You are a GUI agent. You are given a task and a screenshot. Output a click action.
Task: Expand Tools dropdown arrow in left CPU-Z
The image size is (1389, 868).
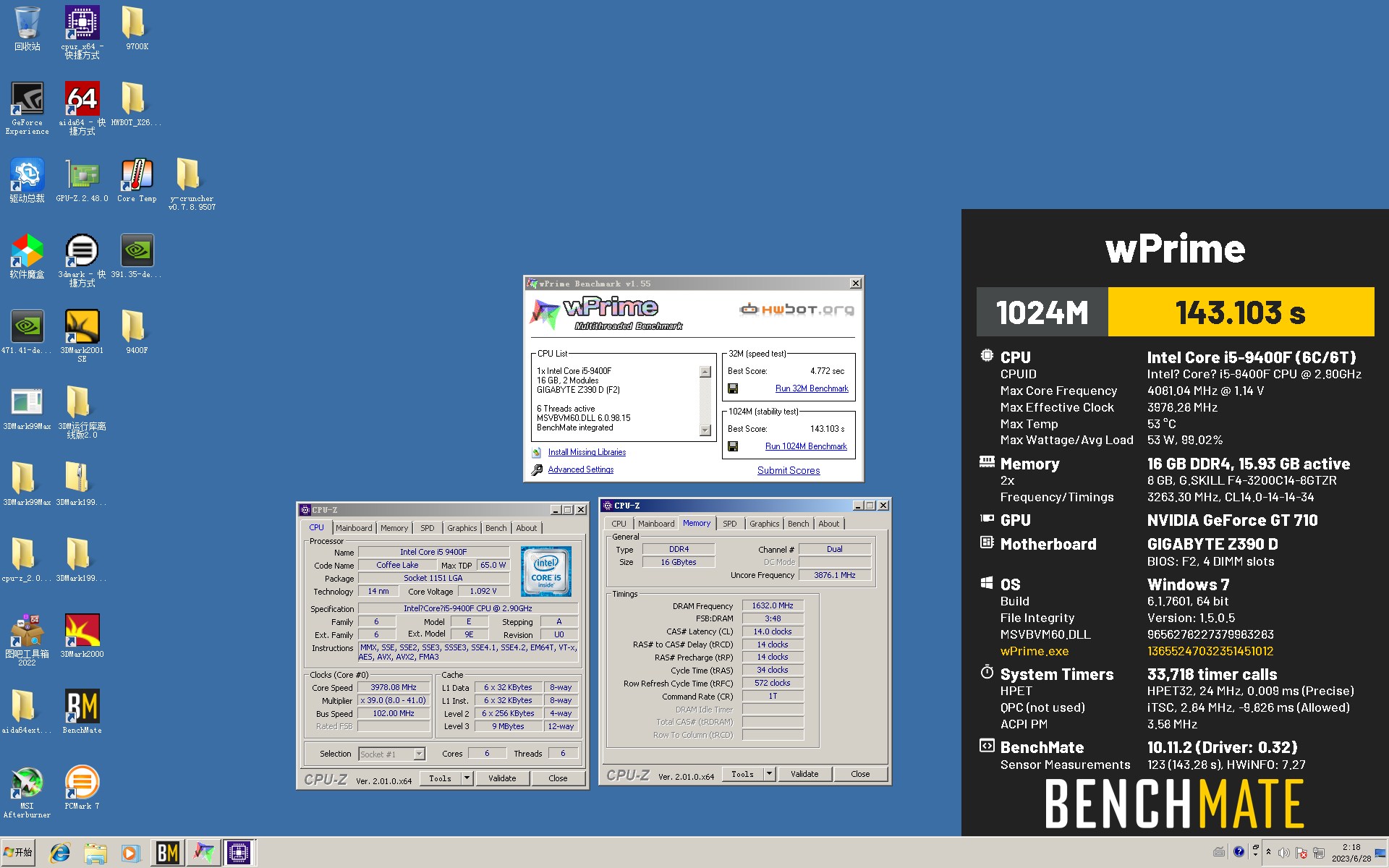(467, 778)
